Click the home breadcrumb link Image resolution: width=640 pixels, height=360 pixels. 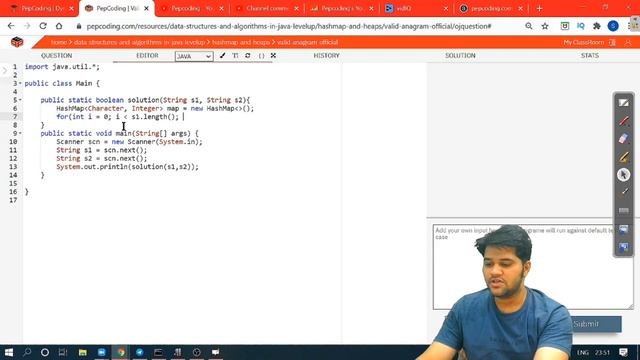pyautogui.click(x=59, y=42)
